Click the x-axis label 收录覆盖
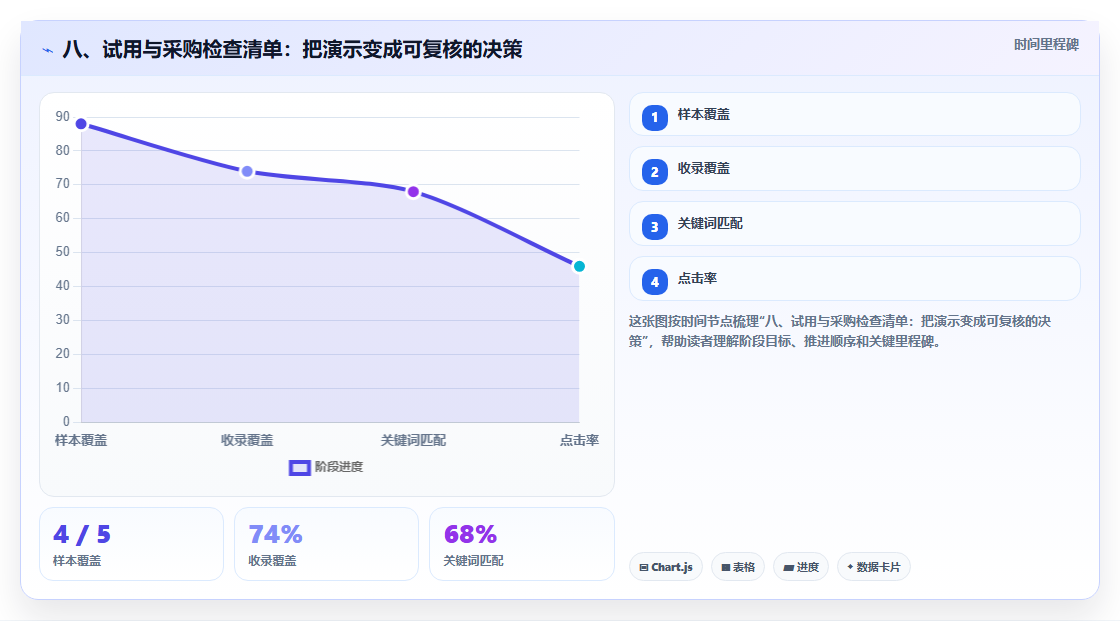 pyautogui.click(x=247, y=440)
